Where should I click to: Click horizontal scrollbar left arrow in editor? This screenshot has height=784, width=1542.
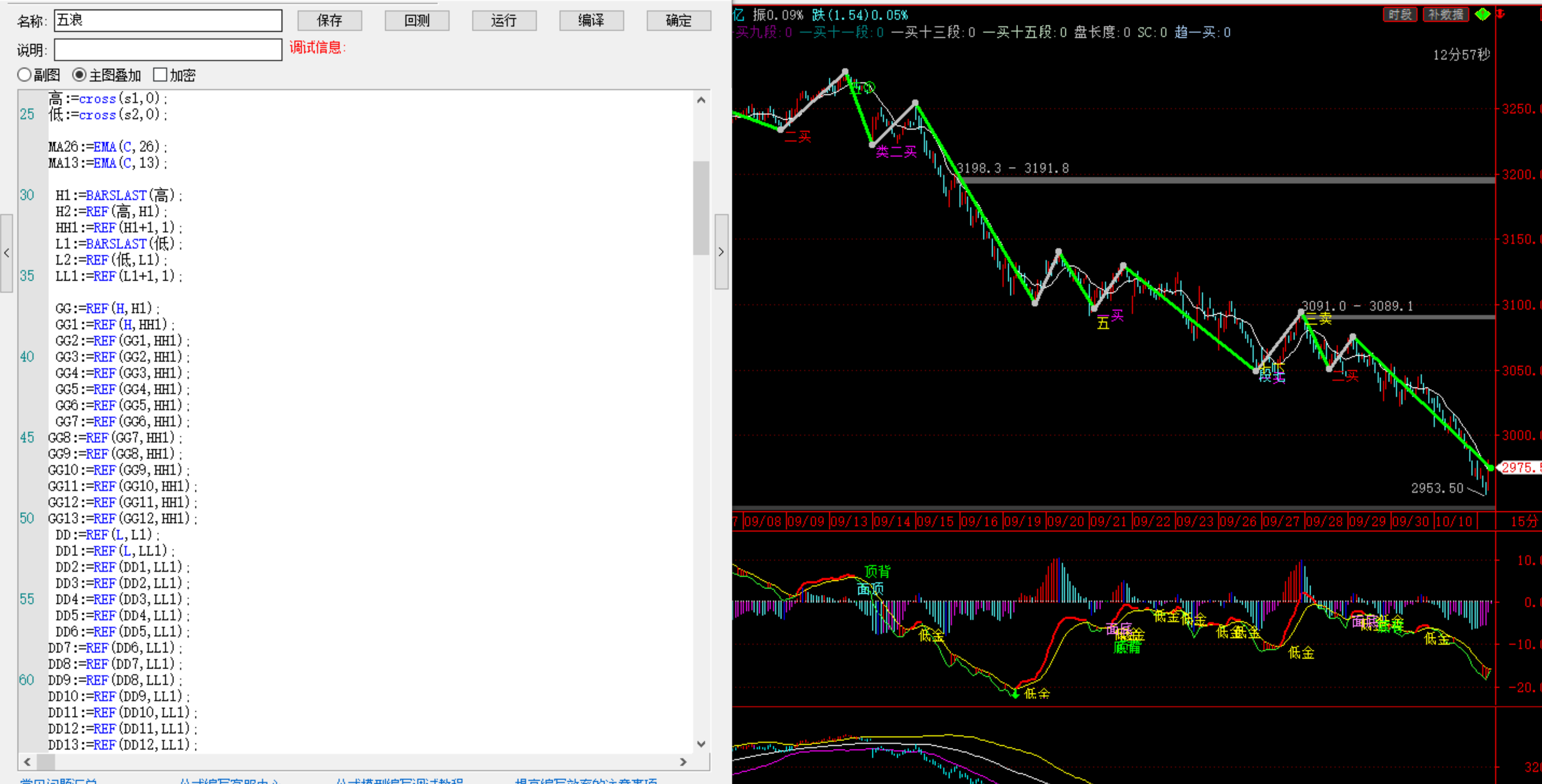coord(27,762)
